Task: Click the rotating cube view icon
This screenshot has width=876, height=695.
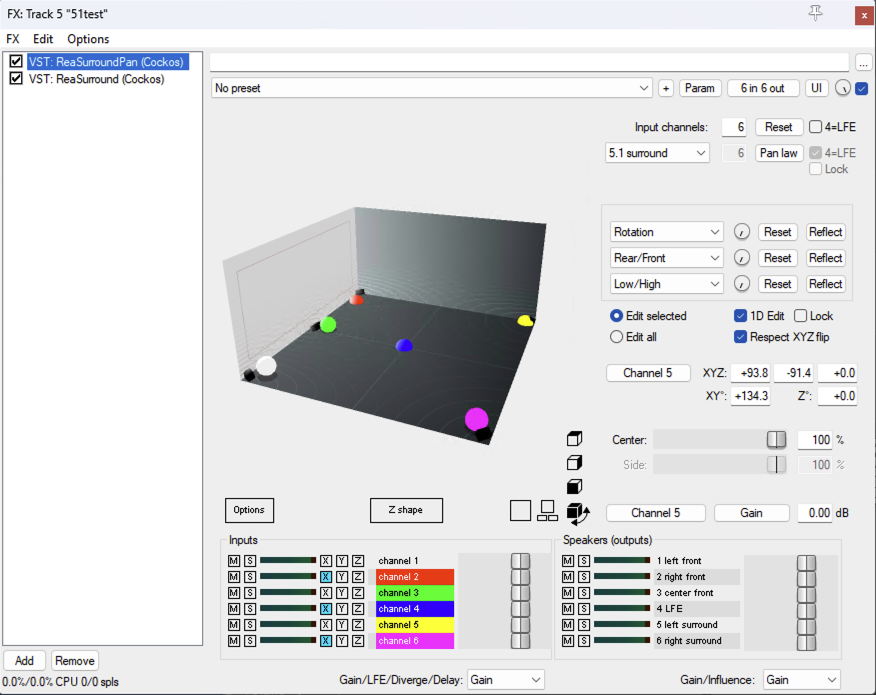Action: (x=575, y=513)
